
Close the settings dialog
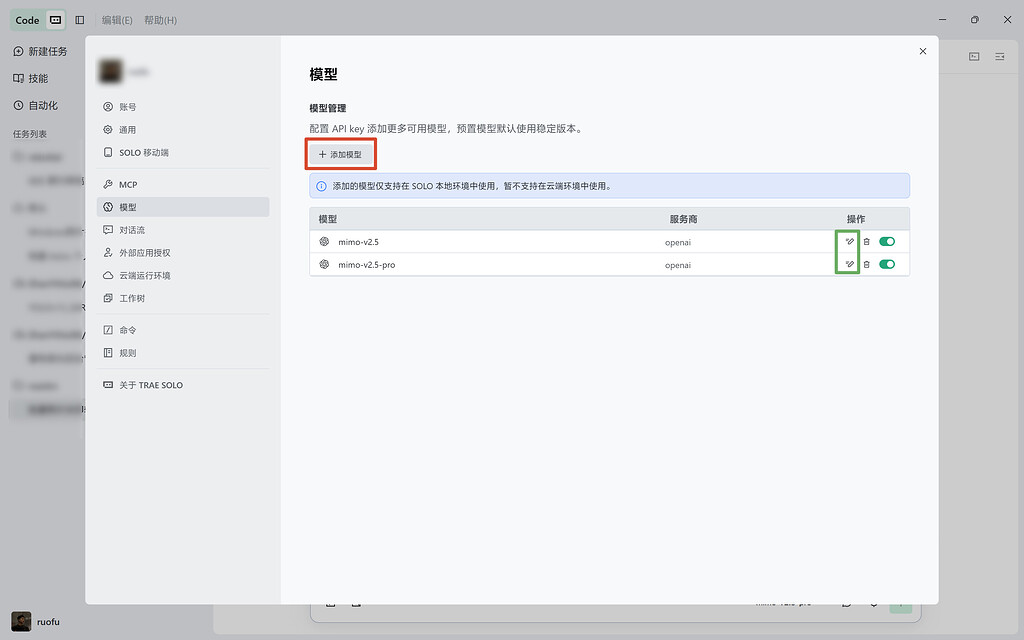coord(923,51)
